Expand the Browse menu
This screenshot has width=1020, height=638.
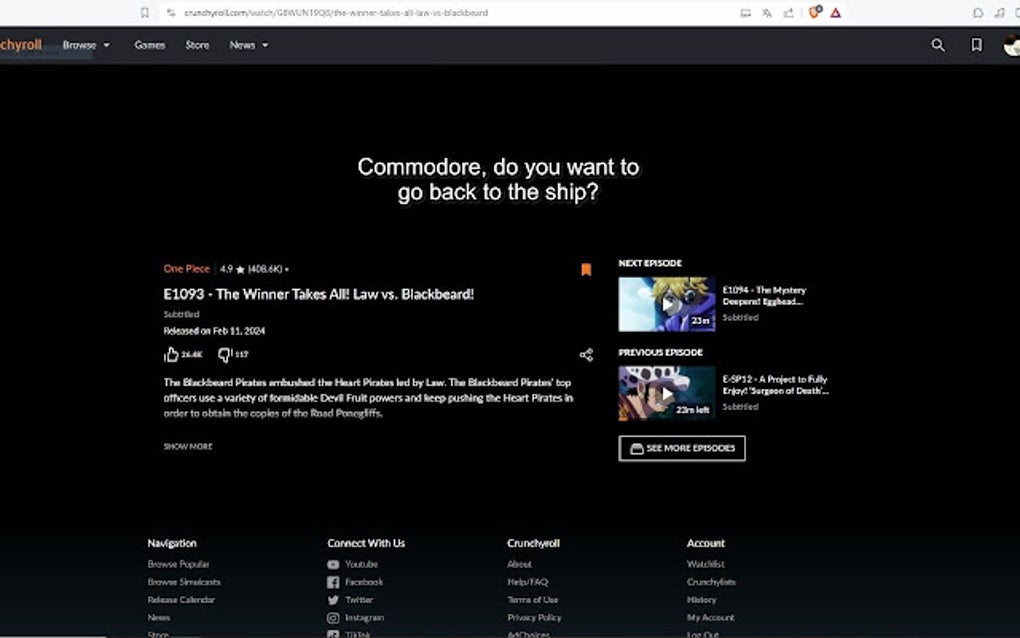click(x=86, y=44)
